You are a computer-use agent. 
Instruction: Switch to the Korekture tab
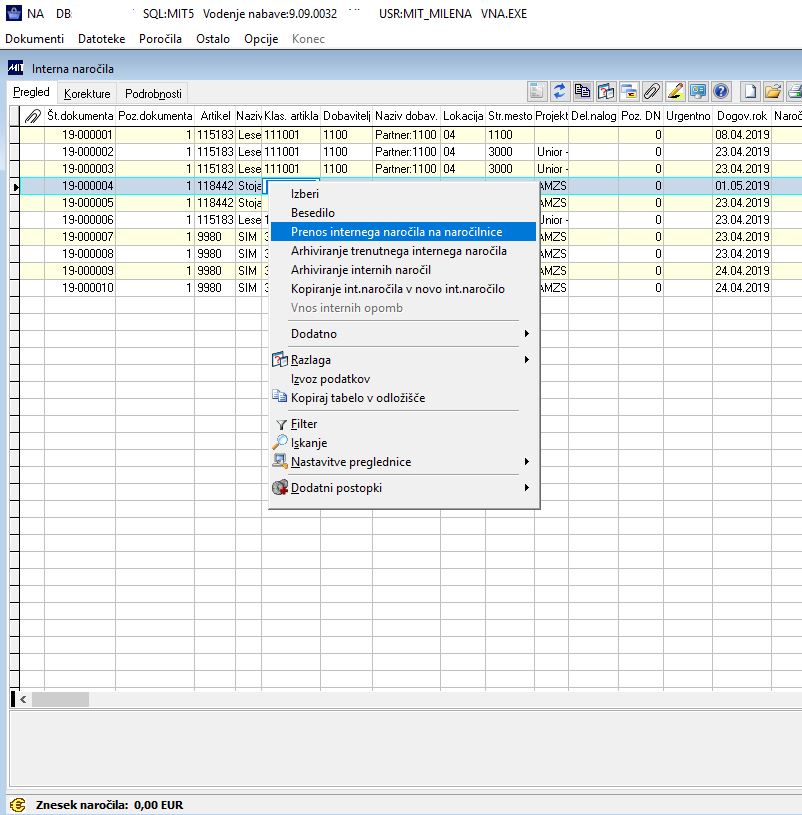87,94
